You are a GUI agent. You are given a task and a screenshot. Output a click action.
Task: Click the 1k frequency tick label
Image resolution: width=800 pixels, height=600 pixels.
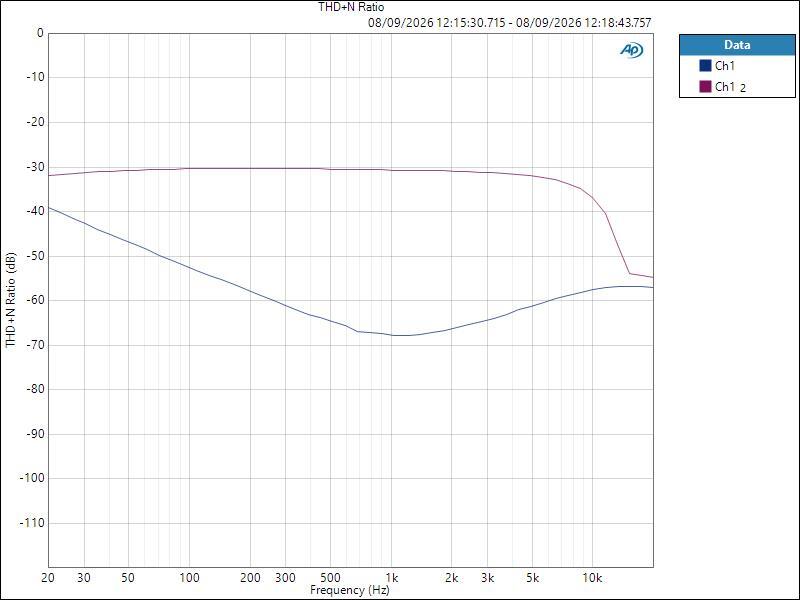point(391,578)
